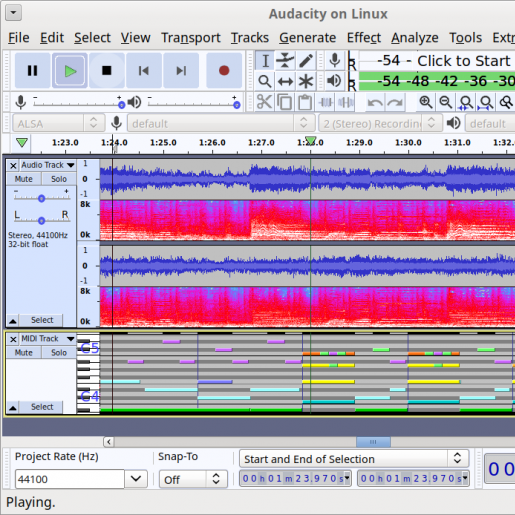The image size is (515, 515).
Task: Click to Start Monitoring on record meter
Action: [x=463, y=61]
